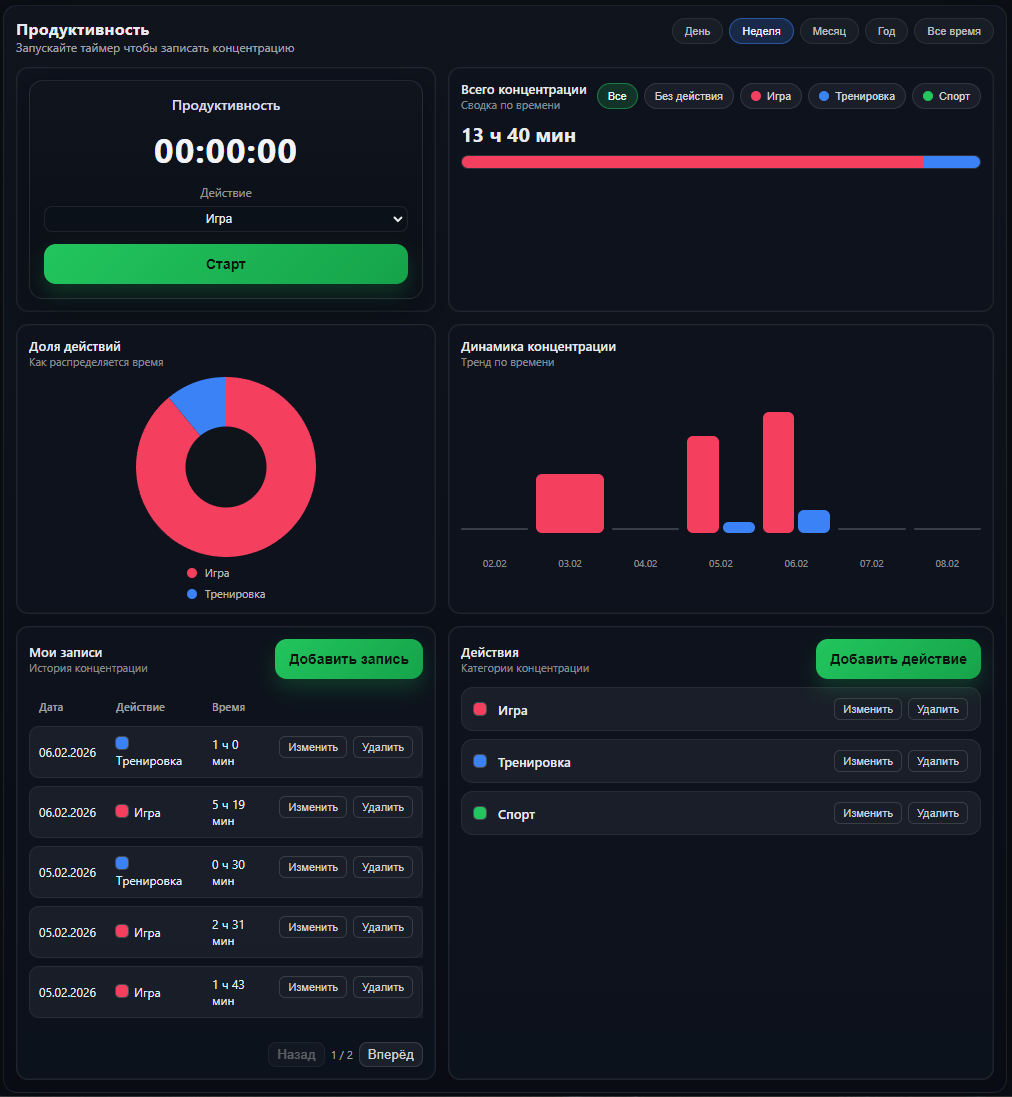Toggle the Без действий filter chip

coord(688,96)
